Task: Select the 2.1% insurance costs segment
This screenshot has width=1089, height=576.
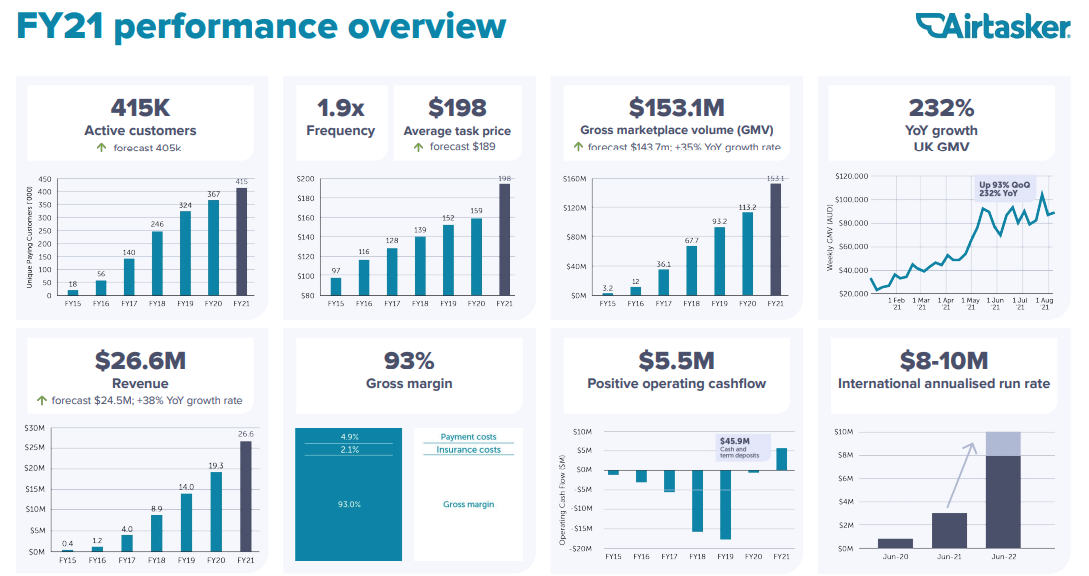Action: point(348,450)
